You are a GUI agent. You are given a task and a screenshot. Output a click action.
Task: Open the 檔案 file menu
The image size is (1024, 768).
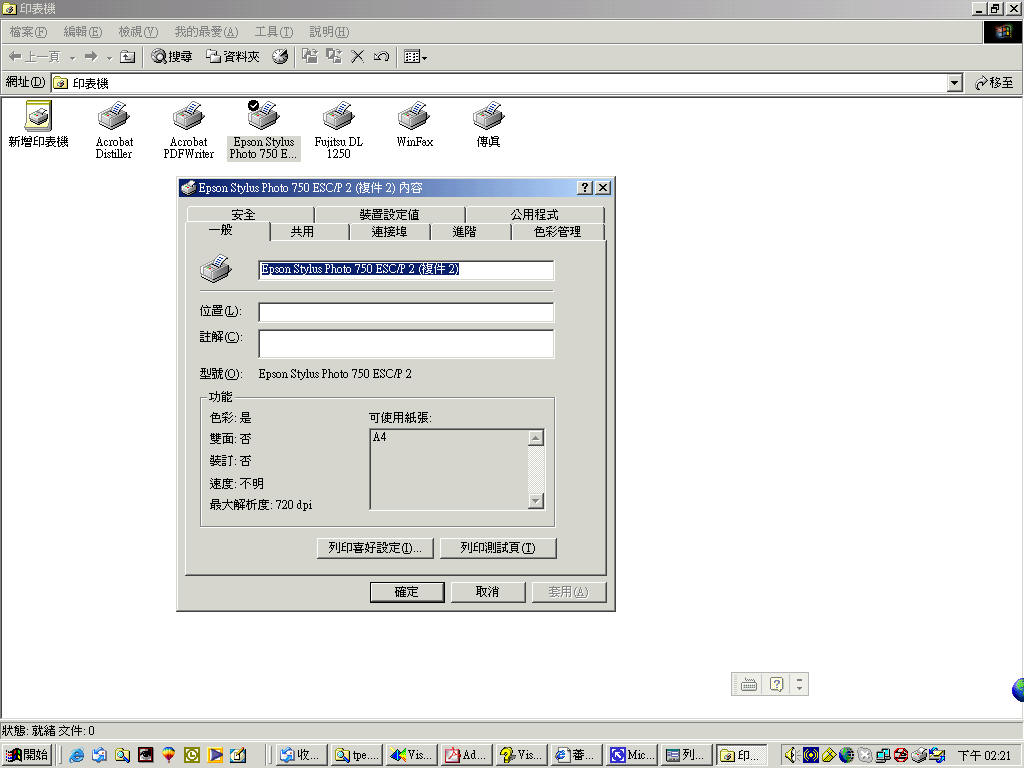[28, 31]
